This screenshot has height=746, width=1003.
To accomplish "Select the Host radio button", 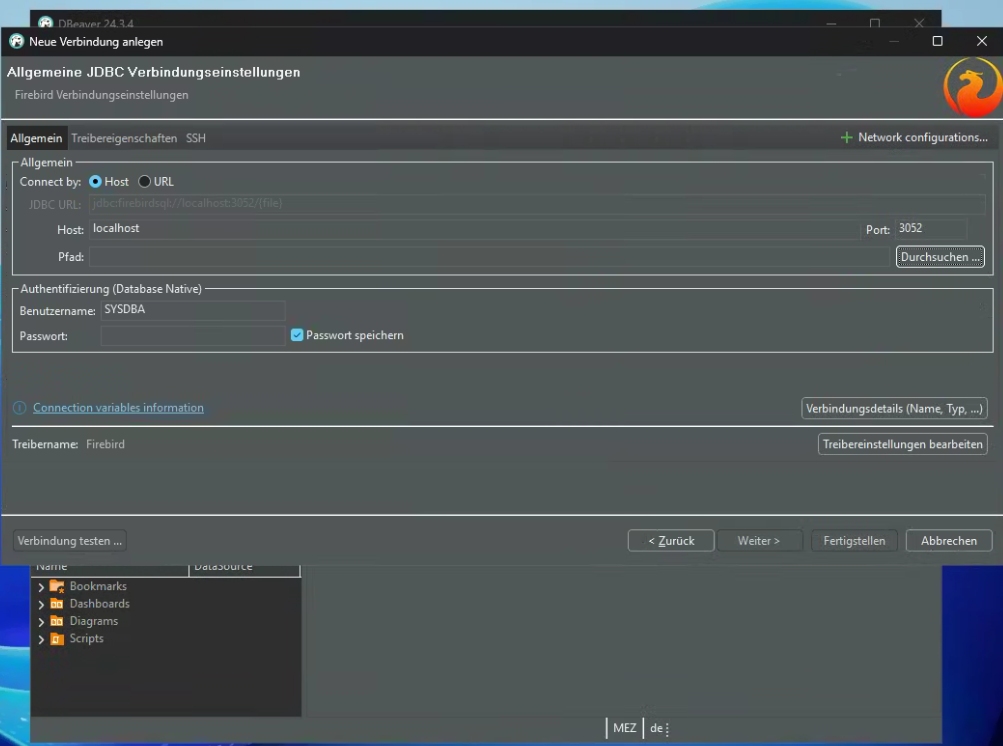I will click(96, 182).
